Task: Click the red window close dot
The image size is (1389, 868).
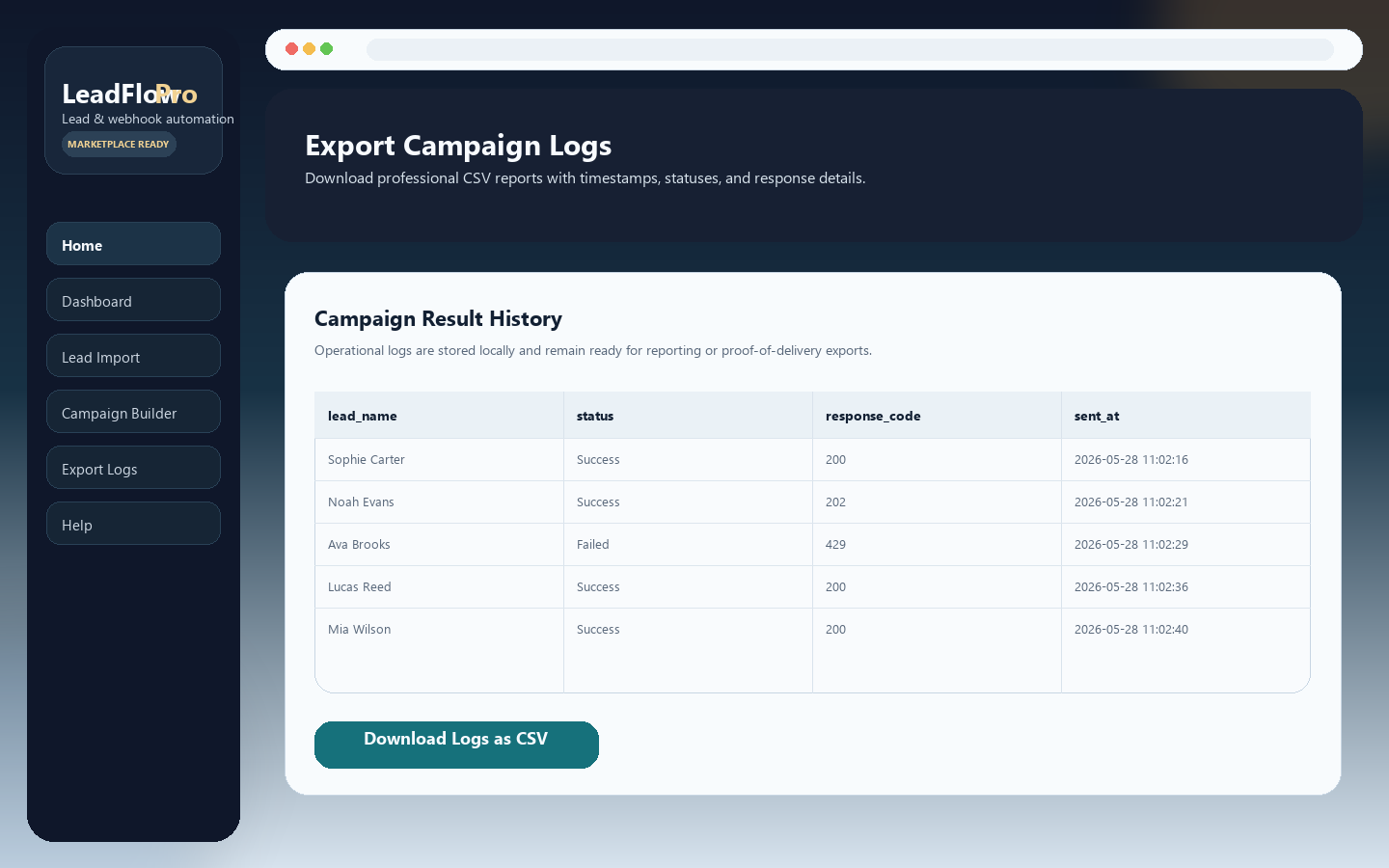Action: [291, 49]
